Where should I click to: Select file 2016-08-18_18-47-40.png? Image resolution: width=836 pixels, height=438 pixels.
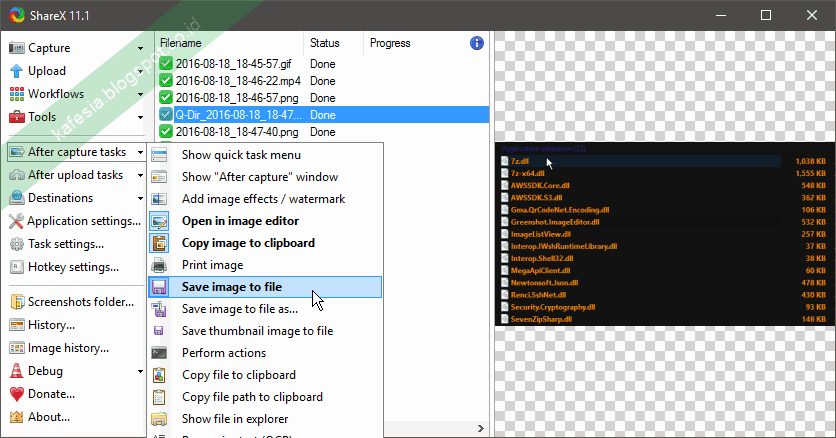(237, 132)
